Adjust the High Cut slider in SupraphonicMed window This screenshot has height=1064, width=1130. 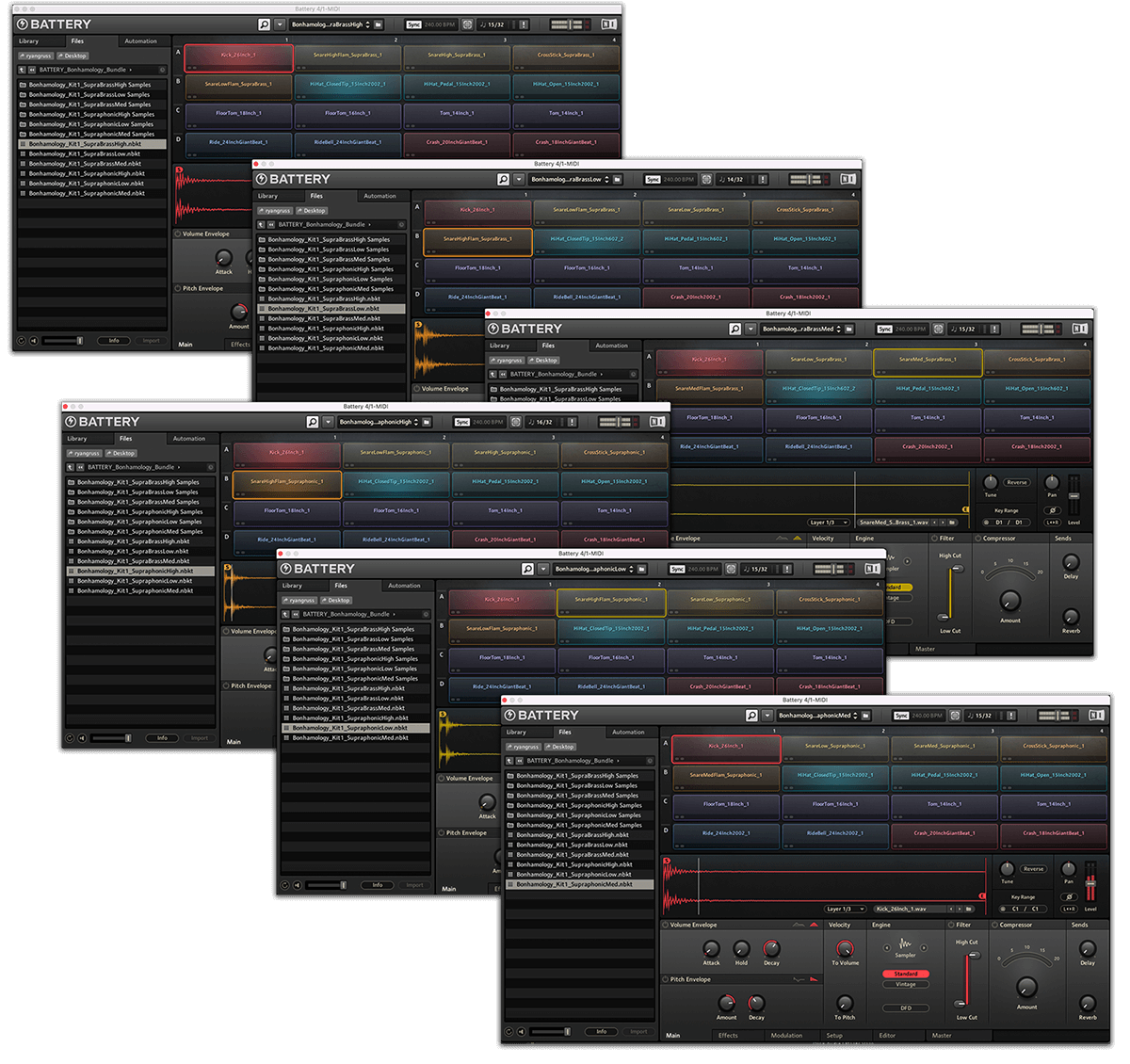click(973, 956)
